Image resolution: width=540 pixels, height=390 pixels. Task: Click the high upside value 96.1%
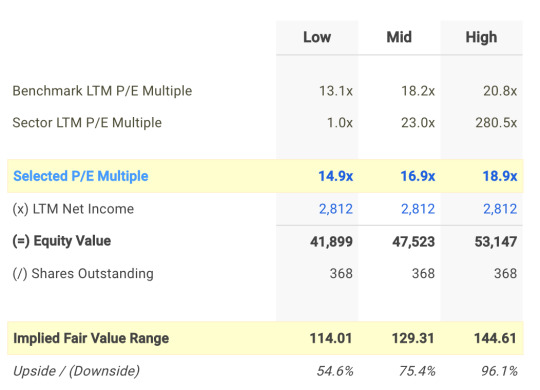(499, 371)
